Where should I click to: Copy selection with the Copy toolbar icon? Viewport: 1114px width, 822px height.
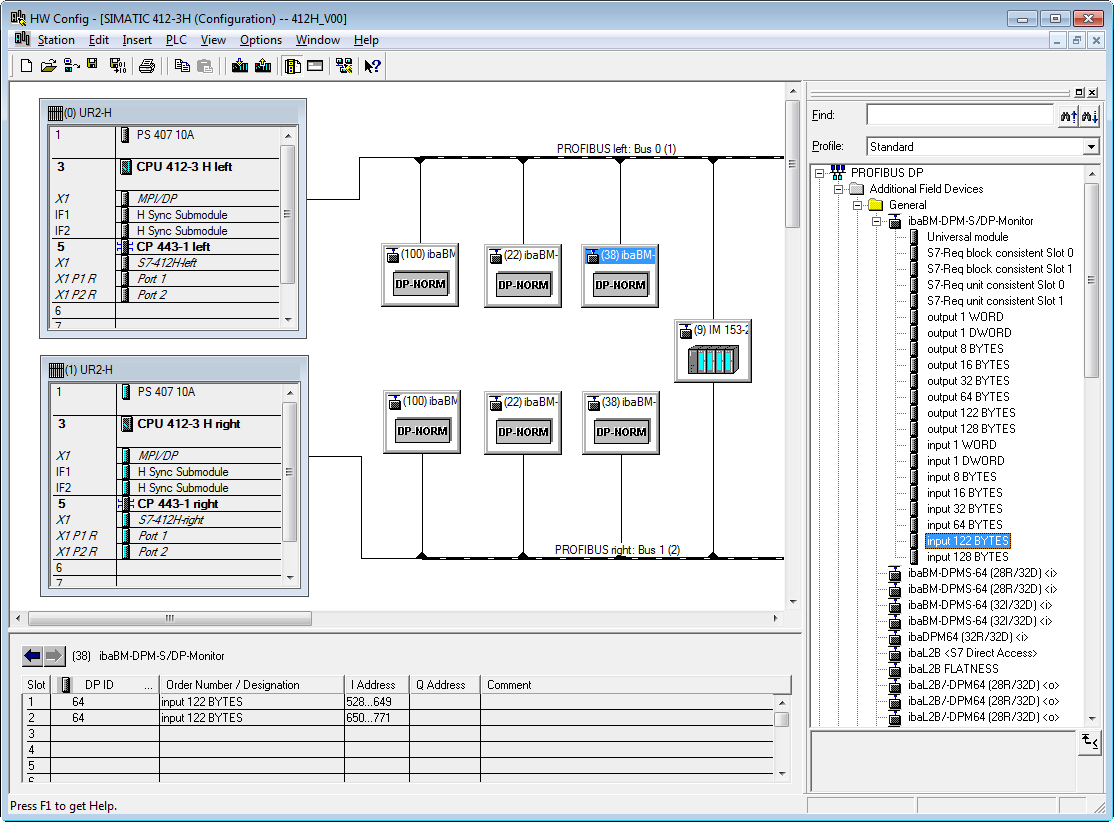[183, 66]
